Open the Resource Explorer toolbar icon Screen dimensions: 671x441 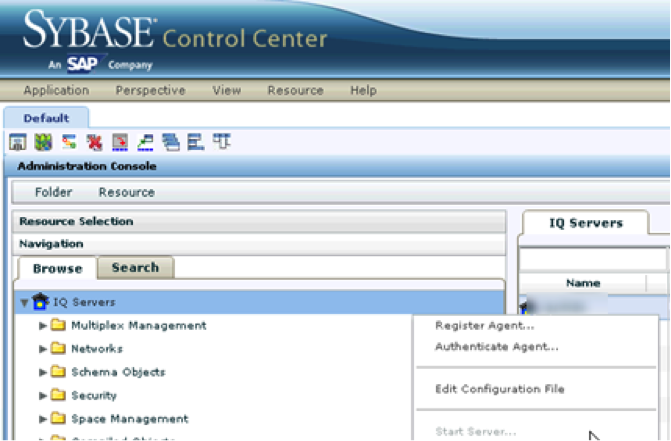point(69,142)
